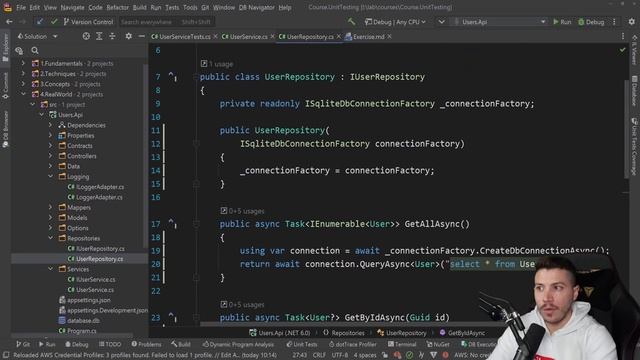This screenshot has height=360, width=640.
Task: Open the Tests menu
Action: (172, 7)
